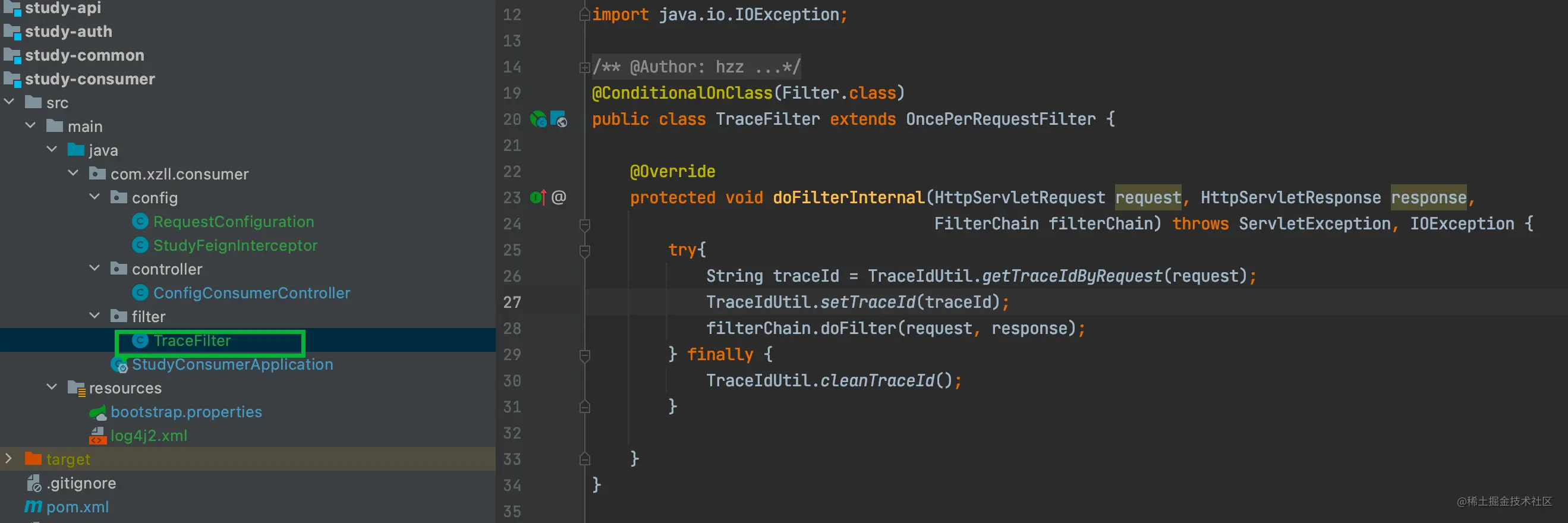The image size is (1568, 523).
Task: Click doFilterInternal method name
Action: click(848, 197)
